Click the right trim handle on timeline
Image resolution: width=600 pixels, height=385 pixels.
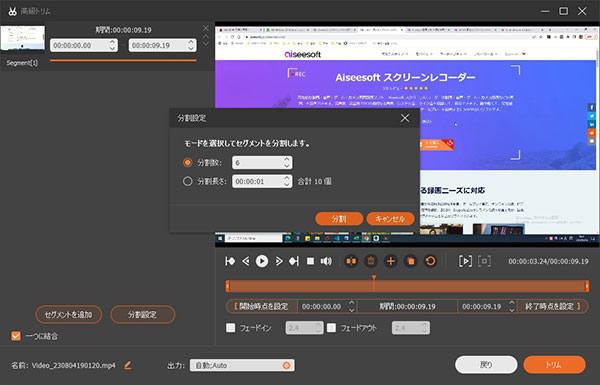pyautogui.click(x=587, y=286)
